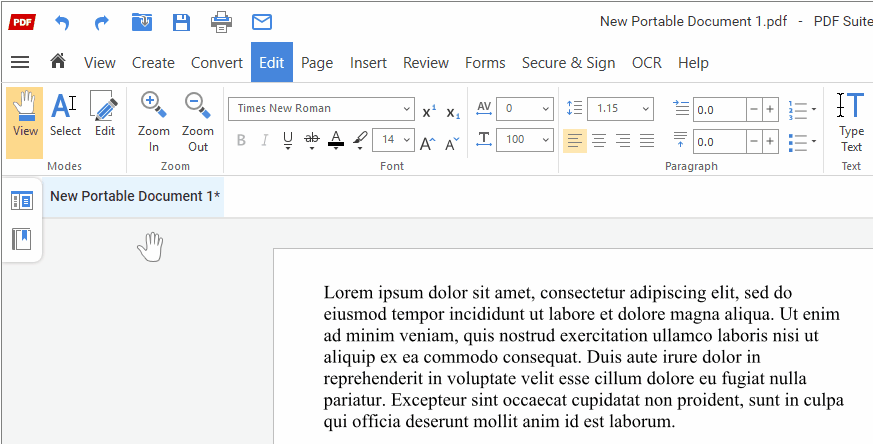
Task: Open a file with the folder icon
Action: 142,22
